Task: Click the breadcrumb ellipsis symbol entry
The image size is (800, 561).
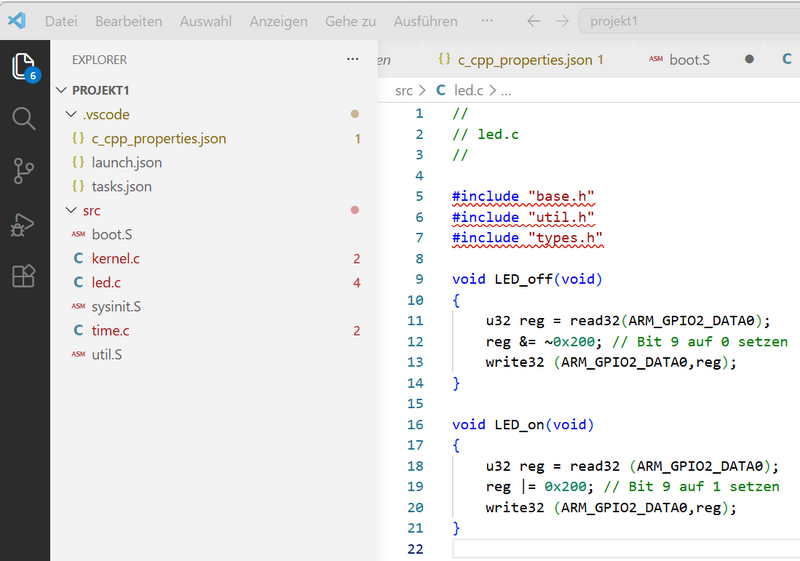Action: pyautogui.click(x=506, y=91)
